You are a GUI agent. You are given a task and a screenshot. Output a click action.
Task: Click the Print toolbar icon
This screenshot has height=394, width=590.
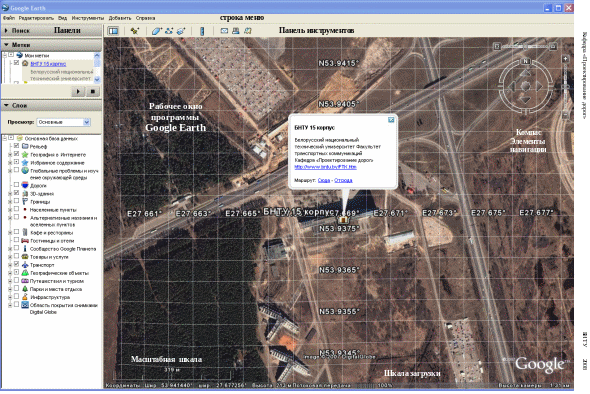pos(236,31)
